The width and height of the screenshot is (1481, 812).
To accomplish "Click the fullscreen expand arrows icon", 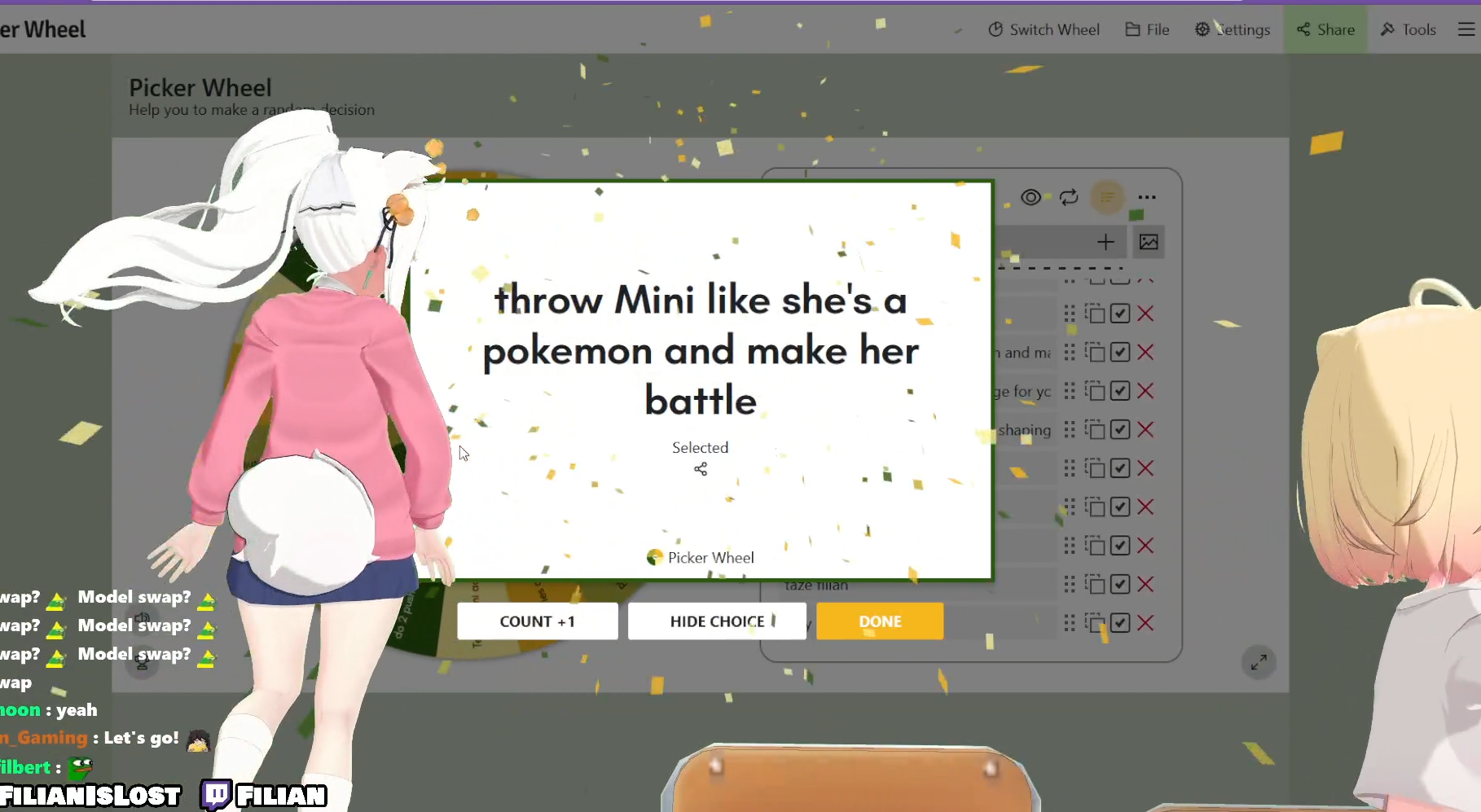I will tap(1259, 662).
